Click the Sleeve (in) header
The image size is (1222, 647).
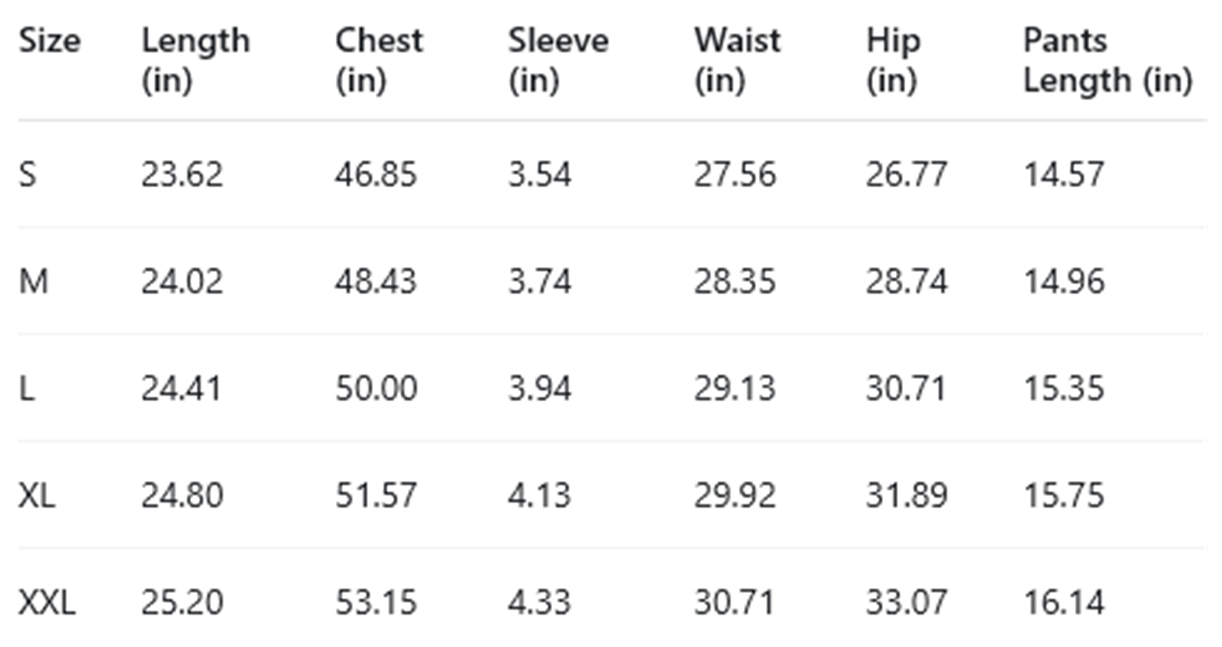558,60
